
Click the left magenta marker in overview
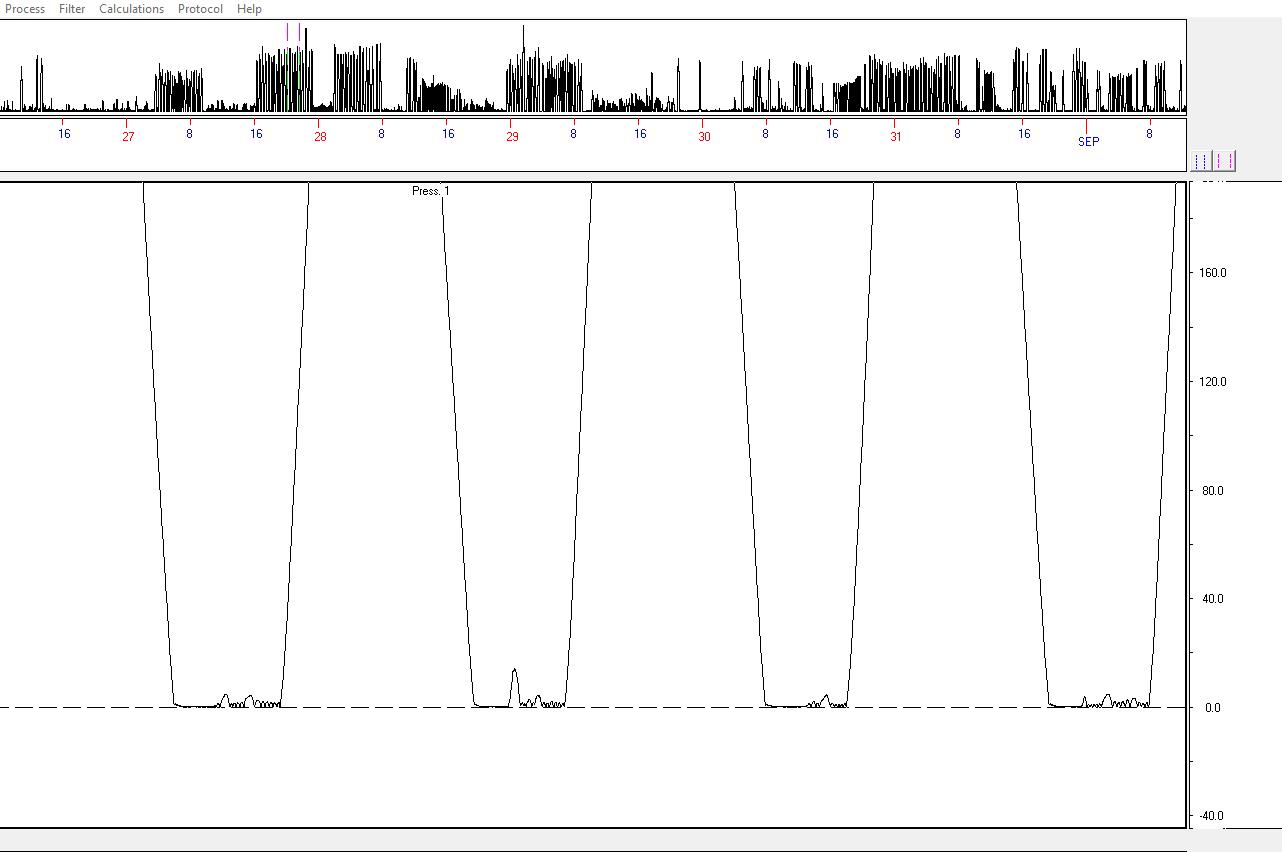(x=288, y=32)
